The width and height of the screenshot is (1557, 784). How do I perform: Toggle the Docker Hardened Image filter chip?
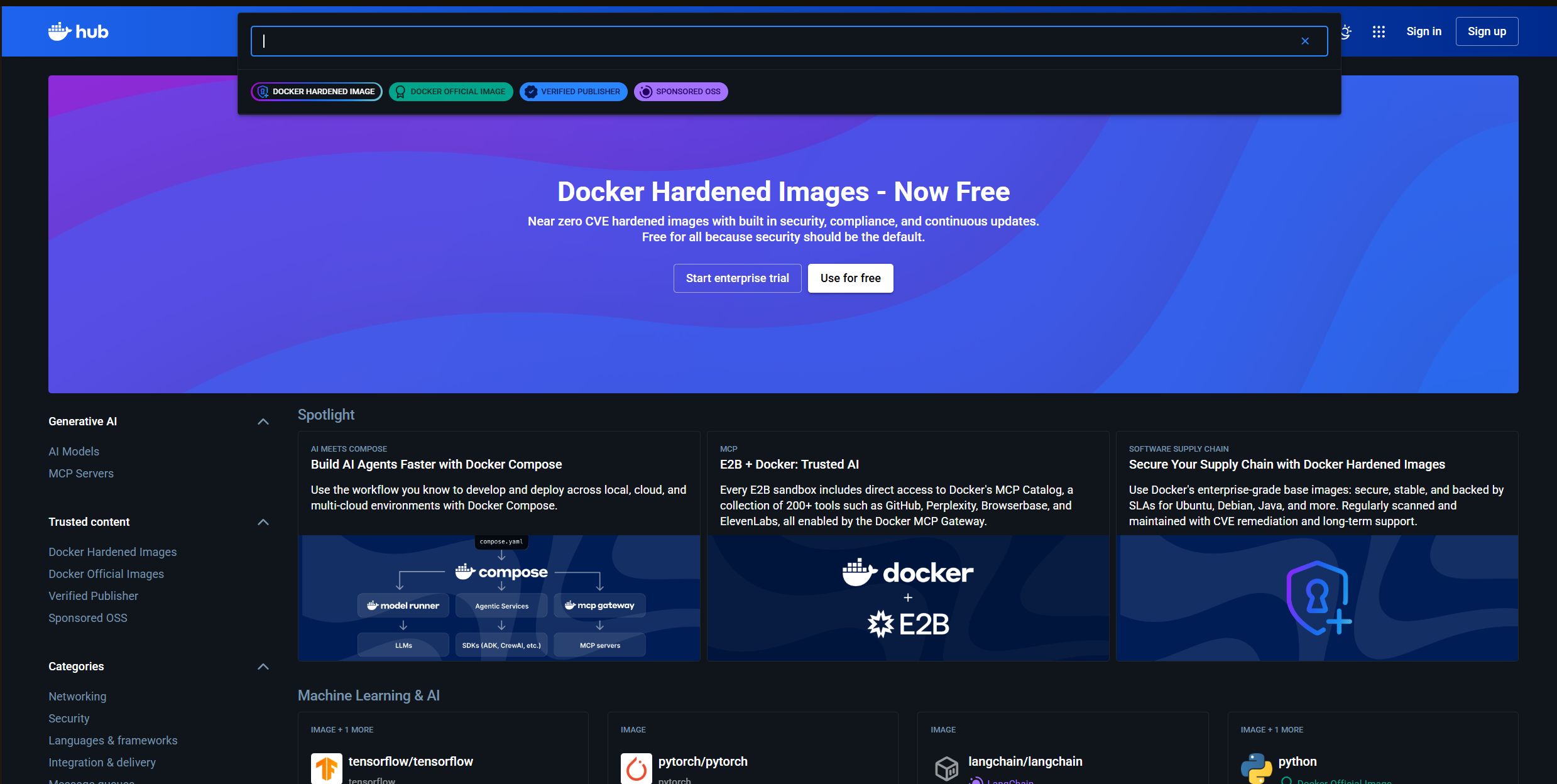(x=317, y=92)
